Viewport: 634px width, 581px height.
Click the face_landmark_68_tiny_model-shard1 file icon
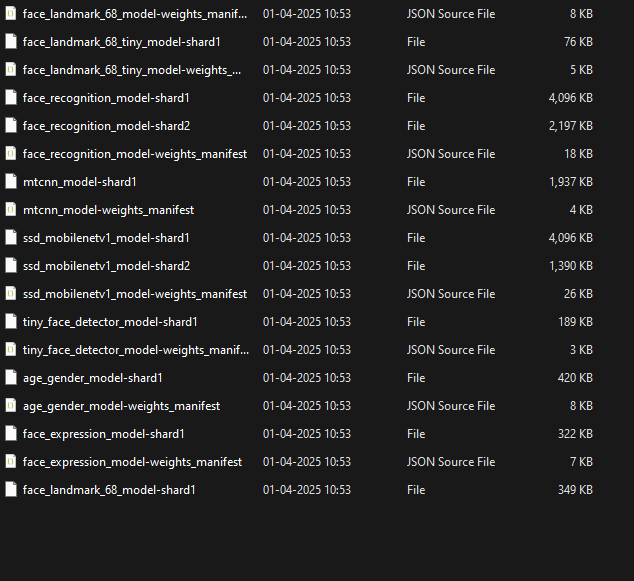[11, 42]
